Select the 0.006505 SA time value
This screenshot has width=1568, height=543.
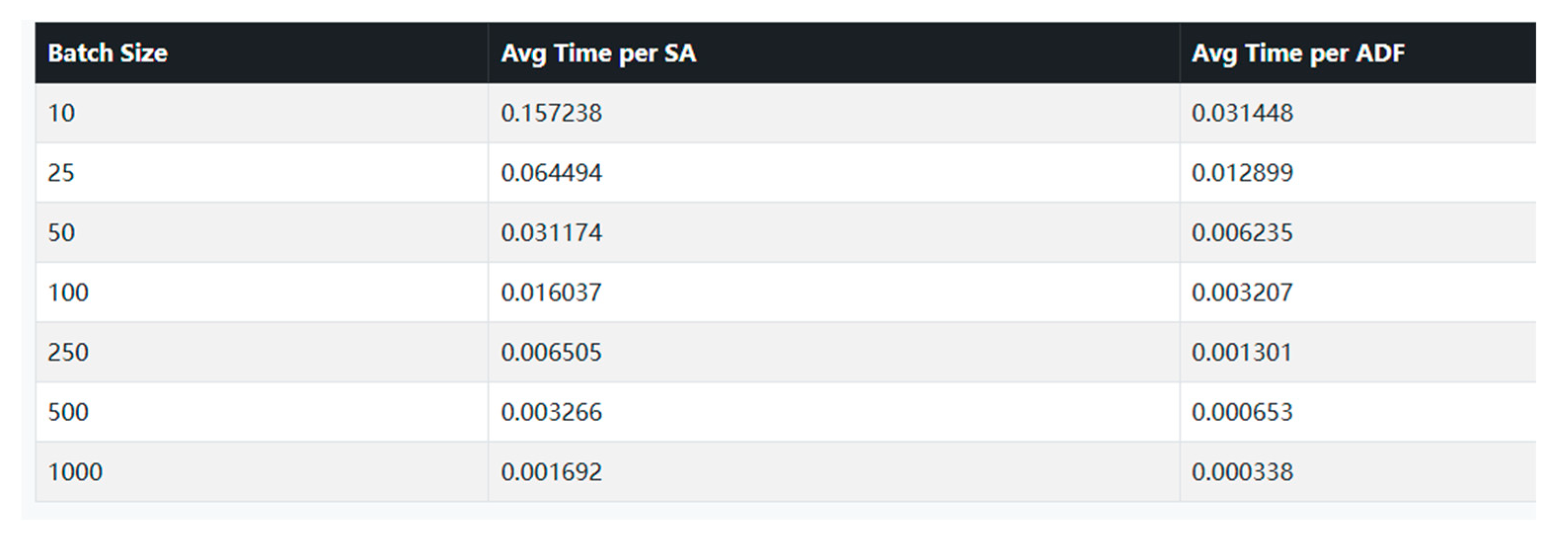[x=551, y=352]
